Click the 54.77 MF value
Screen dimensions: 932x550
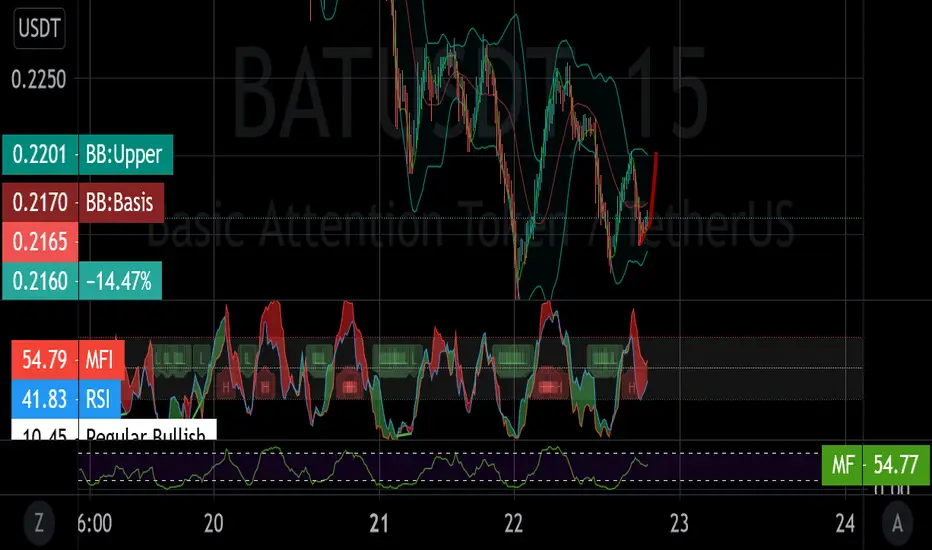tap(896, 464)
